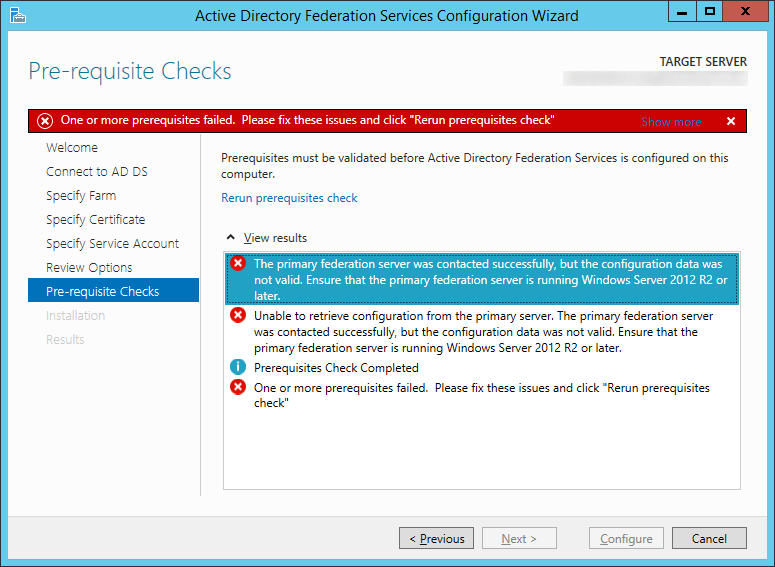Viewport: 775px width, 567px height.
Task: Click the disabled Results step
Action: click(x=65, y=340)
